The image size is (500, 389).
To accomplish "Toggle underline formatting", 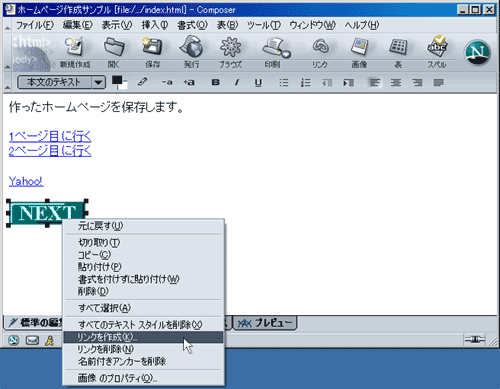I will [258, 83].
